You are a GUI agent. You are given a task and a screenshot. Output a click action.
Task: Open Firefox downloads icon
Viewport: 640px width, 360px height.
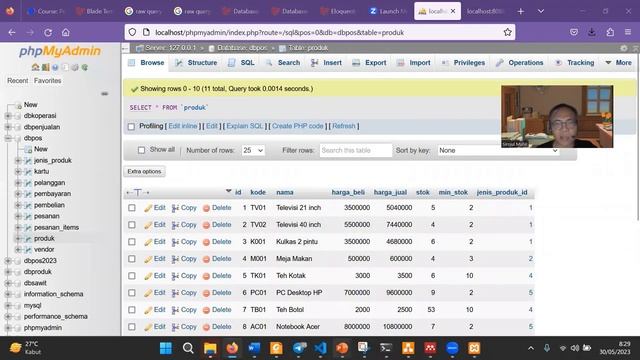592,32
